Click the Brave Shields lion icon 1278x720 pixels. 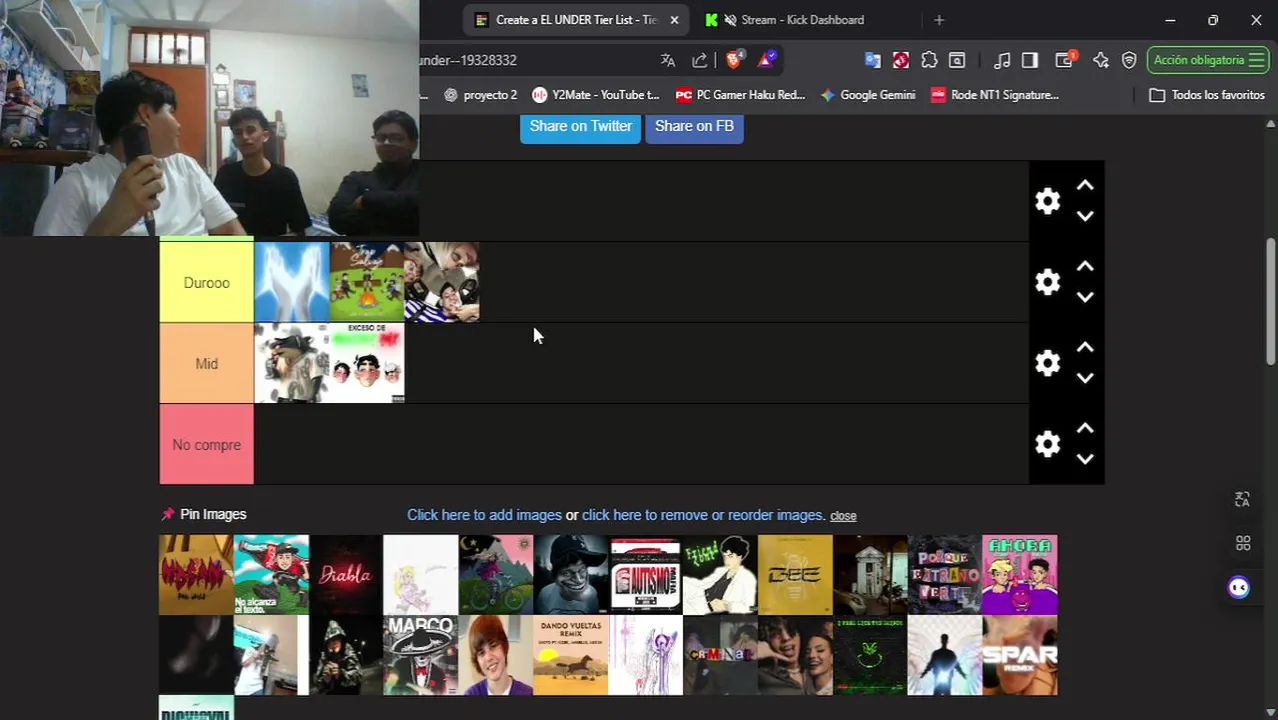click(x=734, y=60)
